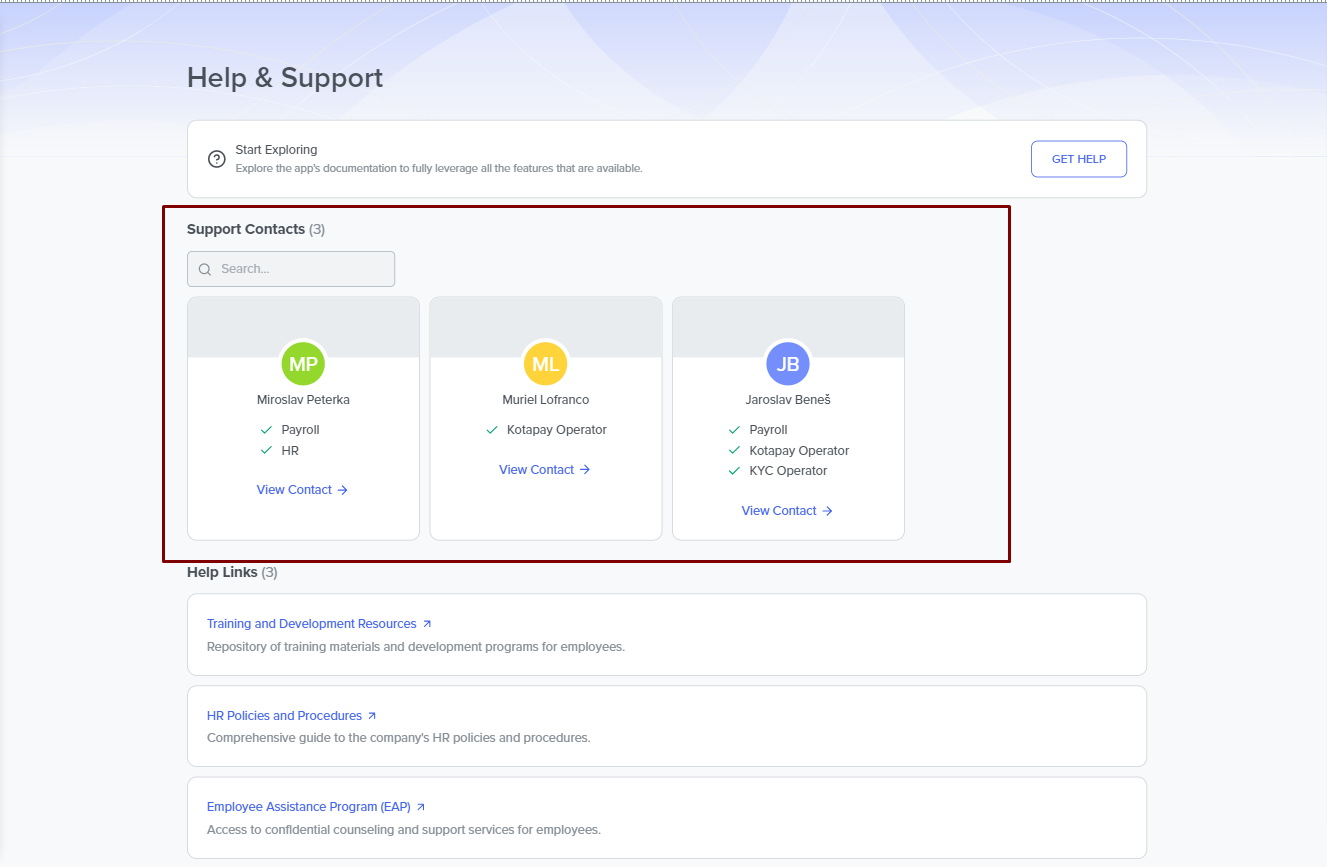
Task: Click the checkmark beside Miroslav's HR role
Action: point(267,451)
